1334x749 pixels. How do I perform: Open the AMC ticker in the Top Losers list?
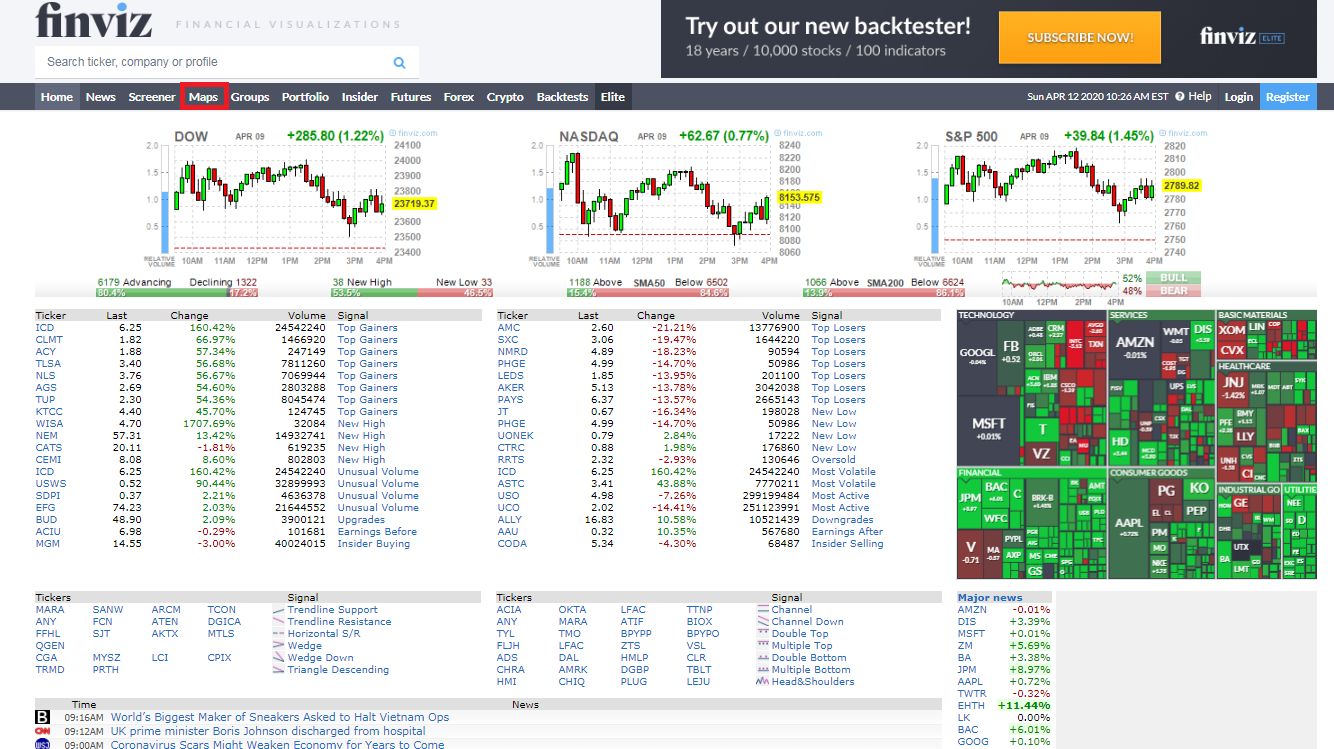coord(509,328)
